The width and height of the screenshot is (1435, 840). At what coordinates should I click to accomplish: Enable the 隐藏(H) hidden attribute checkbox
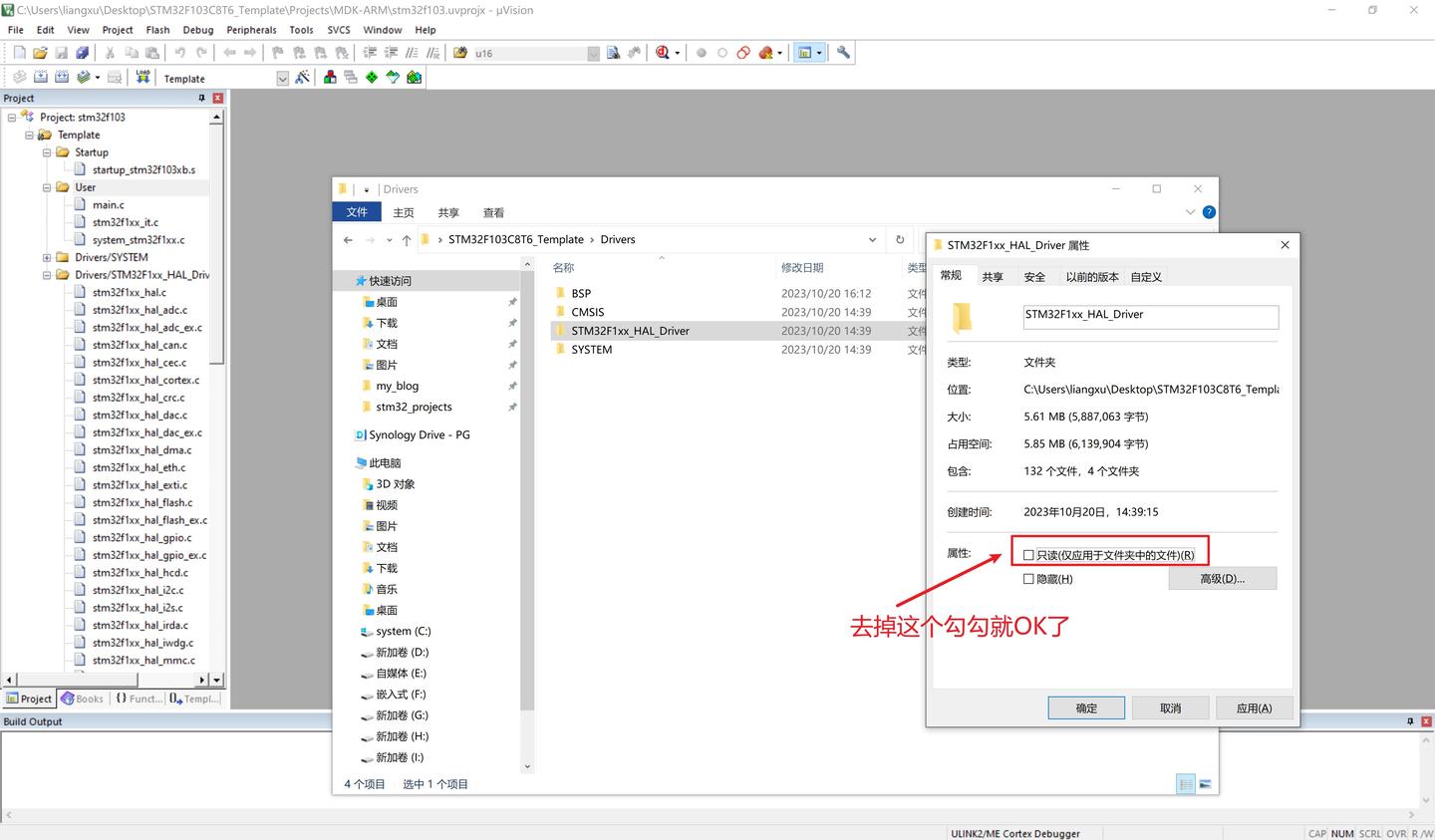1028,578
